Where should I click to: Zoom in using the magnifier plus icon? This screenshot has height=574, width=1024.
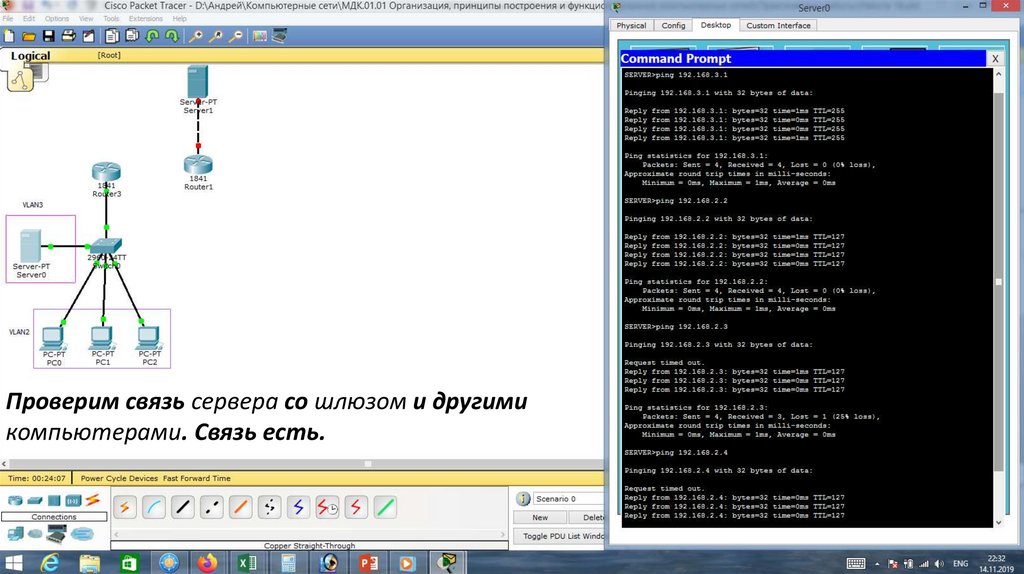pos(195,36)
